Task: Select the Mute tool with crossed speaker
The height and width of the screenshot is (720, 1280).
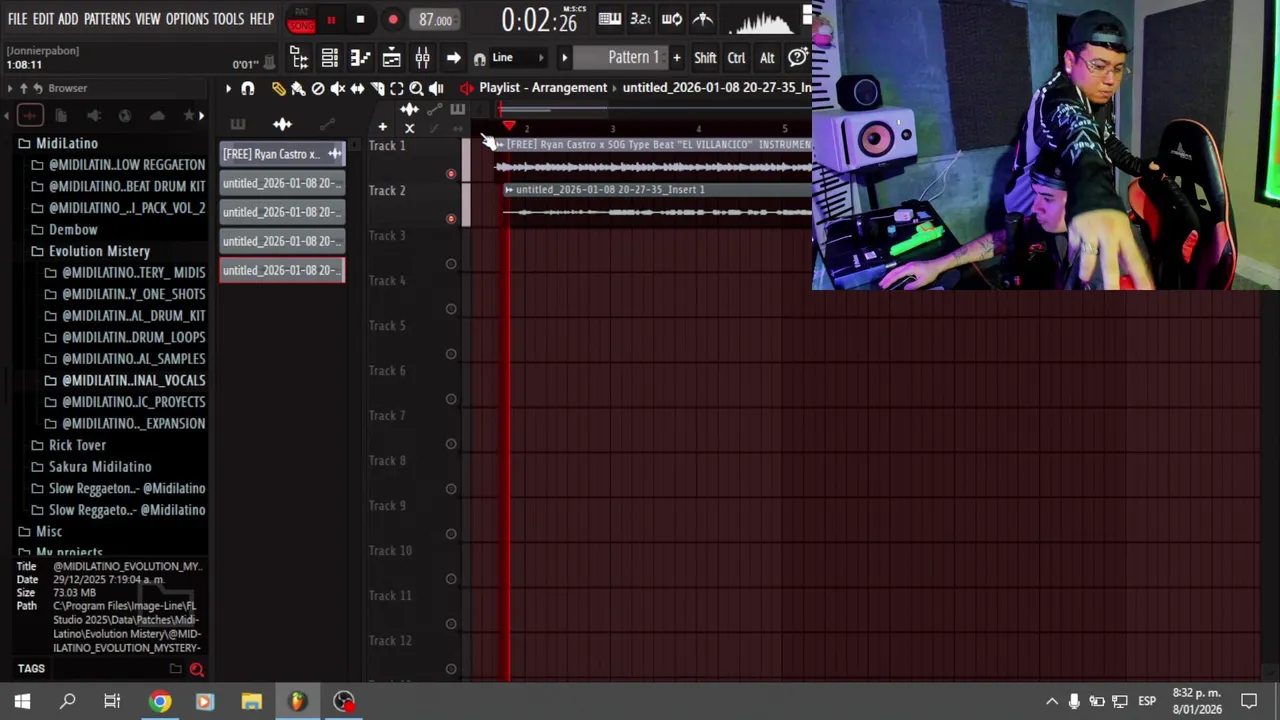Action: (x=338, y=88)
